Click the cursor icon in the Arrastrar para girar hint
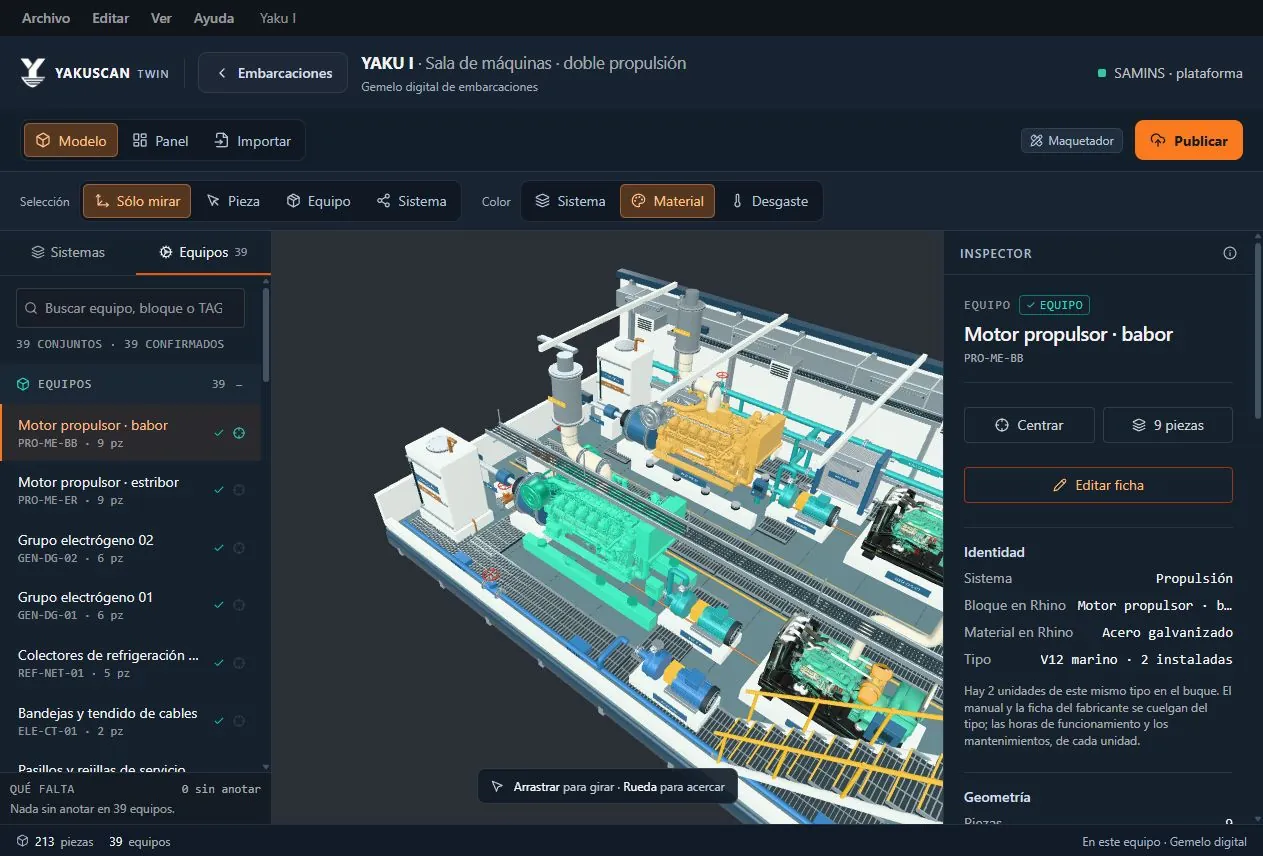This screenshot has height=856, width=1263. [x=498, y=787]
